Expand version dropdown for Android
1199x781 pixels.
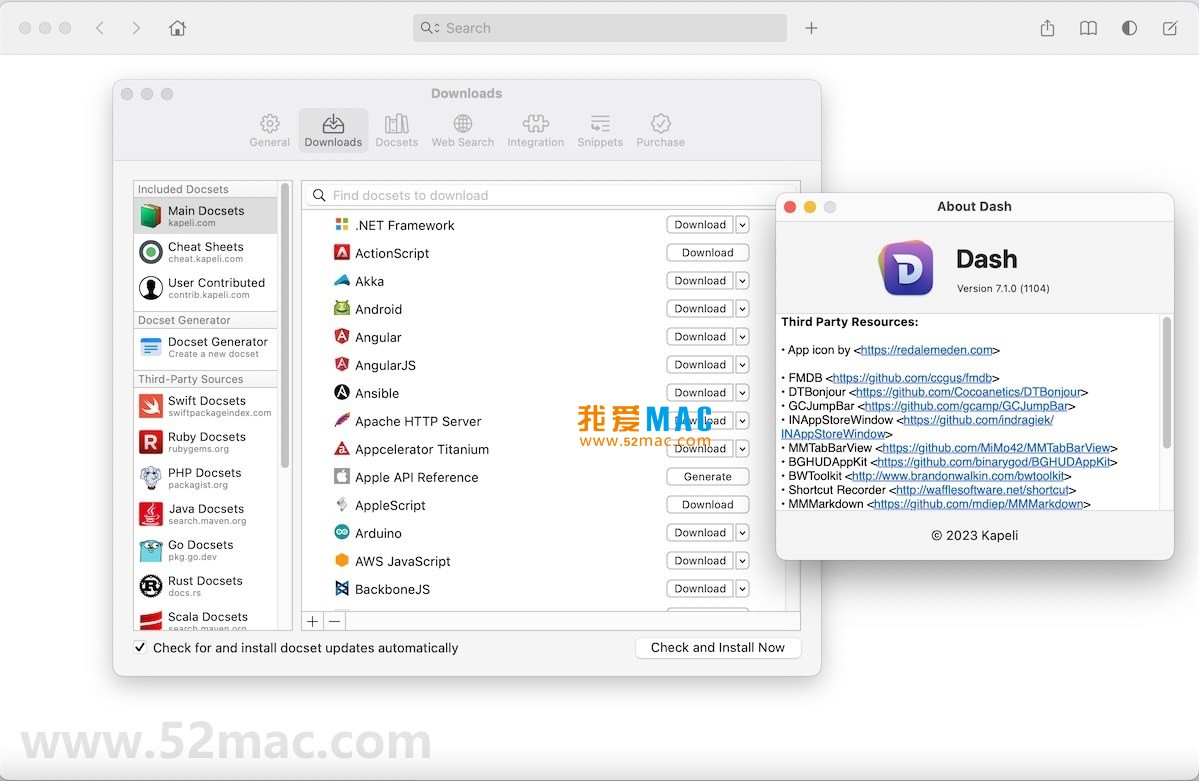(742, 309)
